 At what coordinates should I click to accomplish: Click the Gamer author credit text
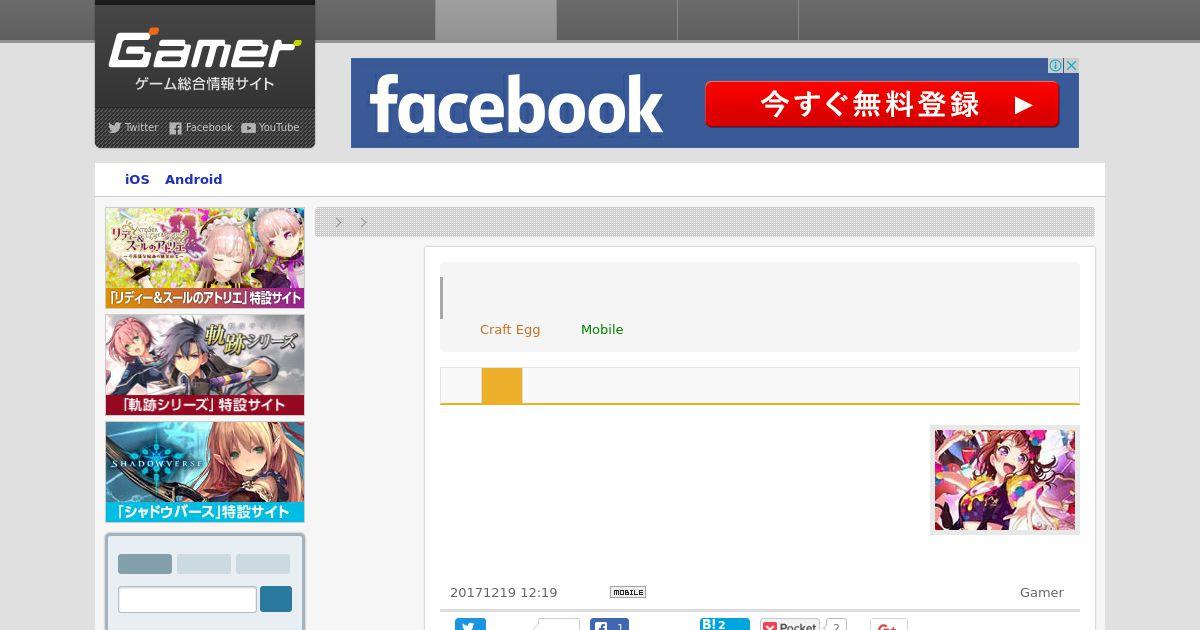point(1042,593)
